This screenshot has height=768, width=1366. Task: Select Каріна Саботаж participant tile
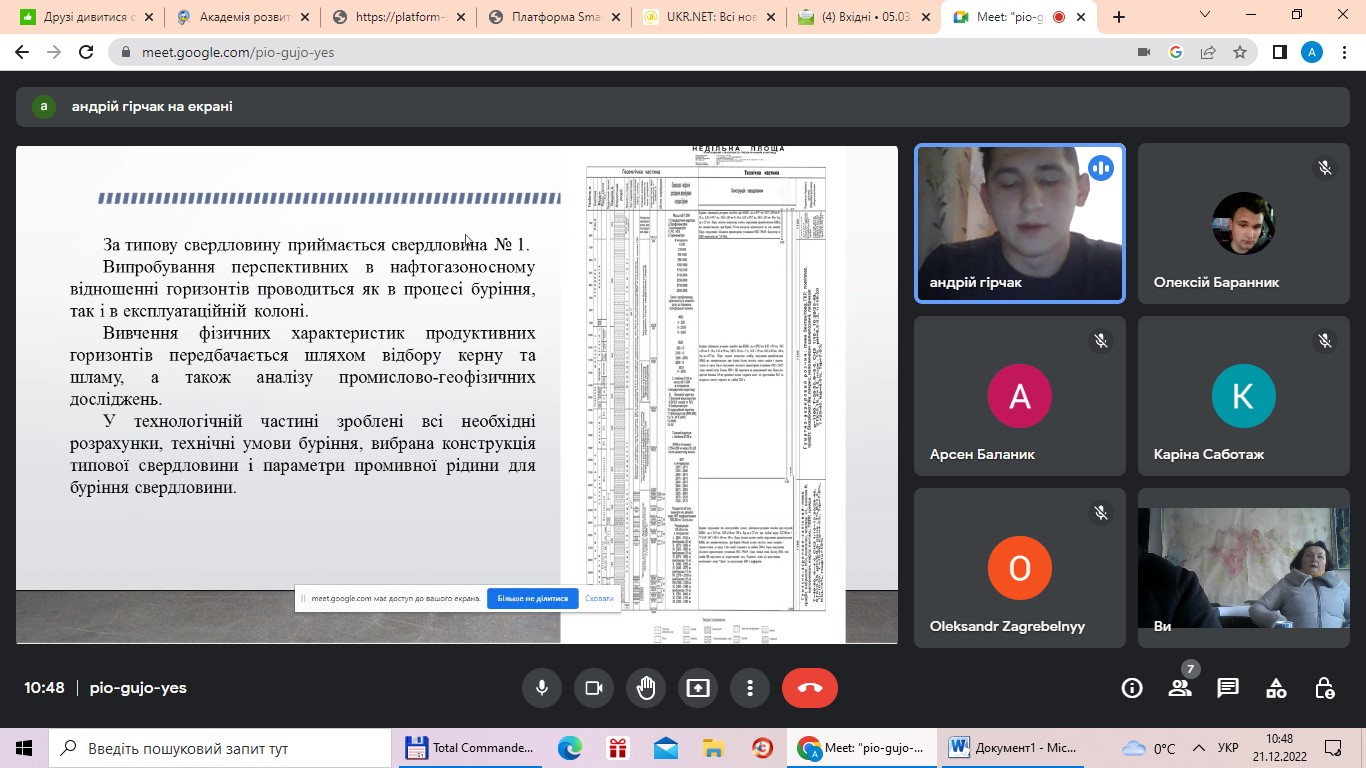pyautogui.click(x=1244, y=396)
